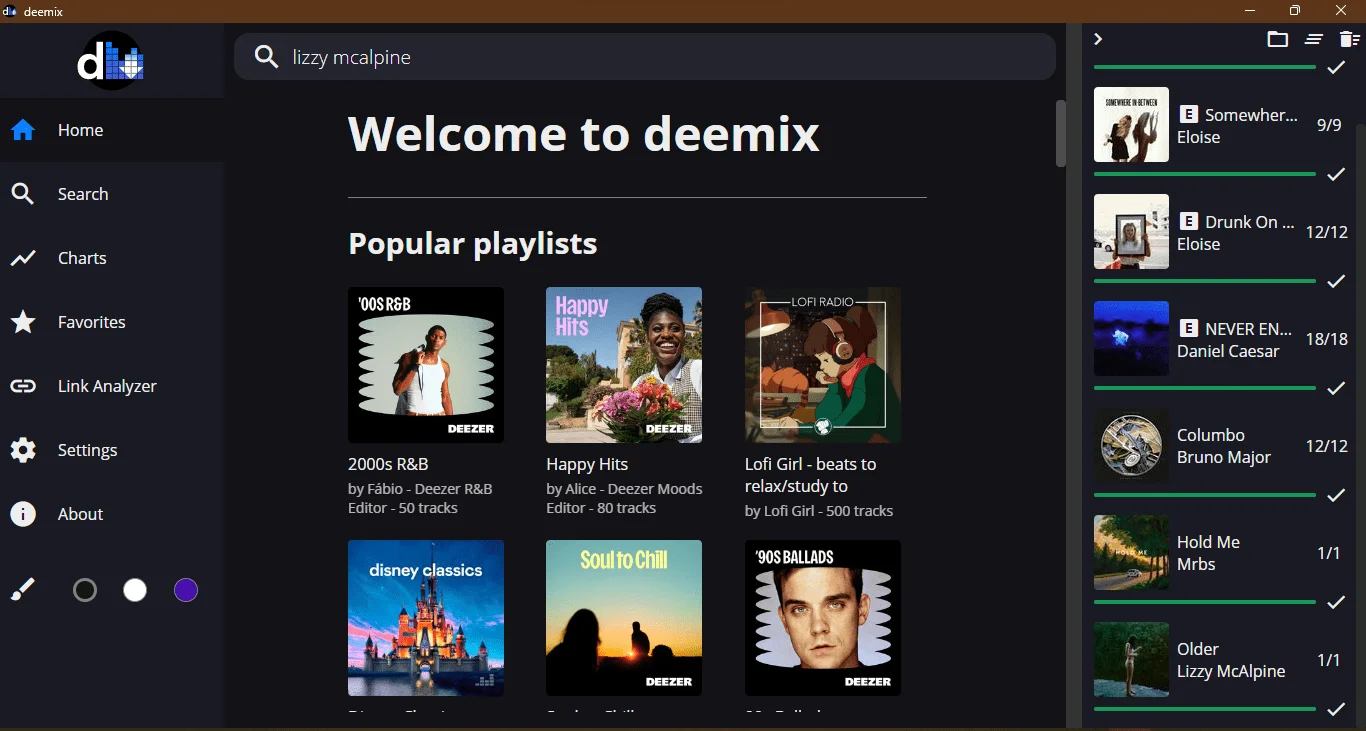Viewport: 1366px width, 731px height.
Task: Click the 9/9 track count
Action: [1329, 125]
